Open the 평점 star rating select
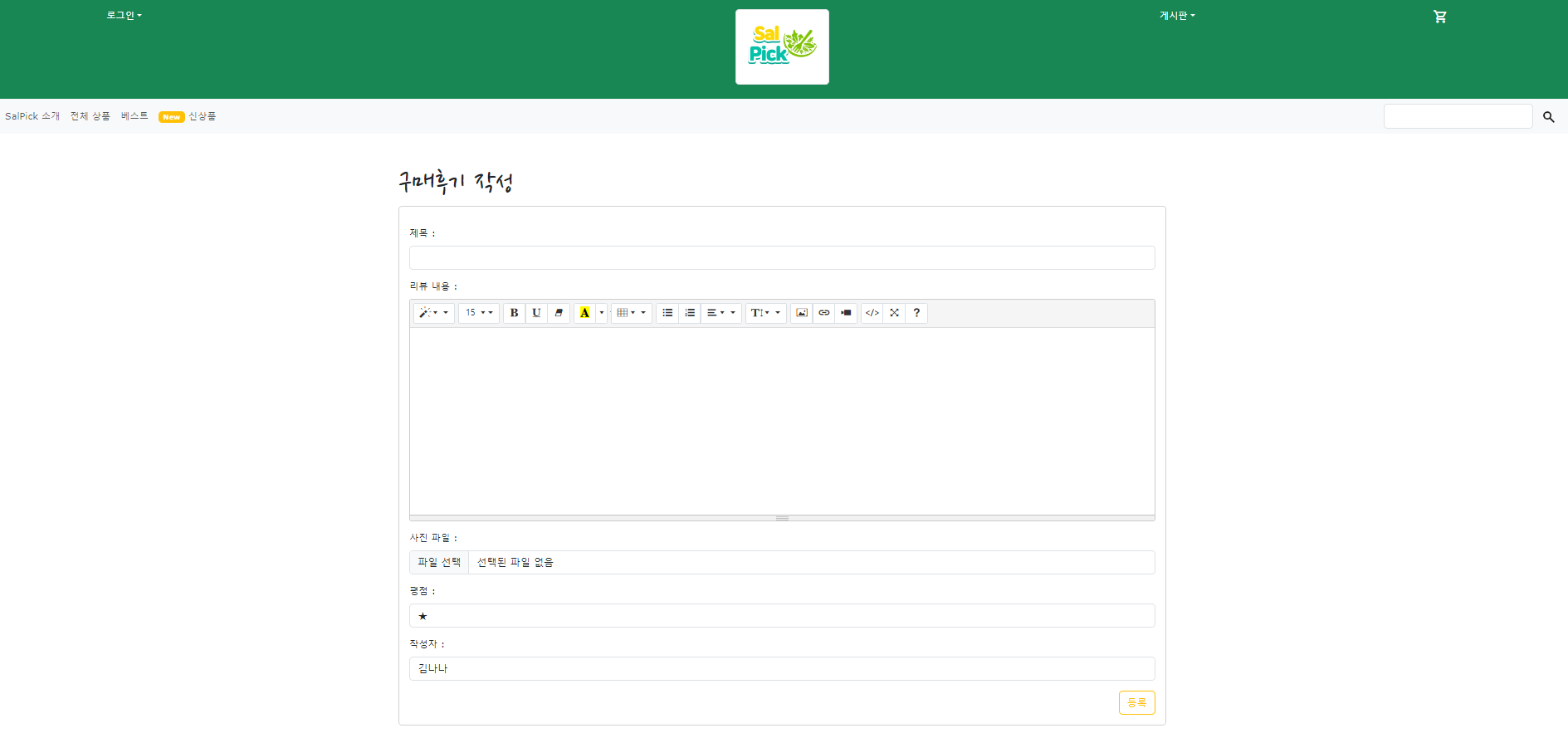Viewport: 1568px width, 733px height. 782,615
